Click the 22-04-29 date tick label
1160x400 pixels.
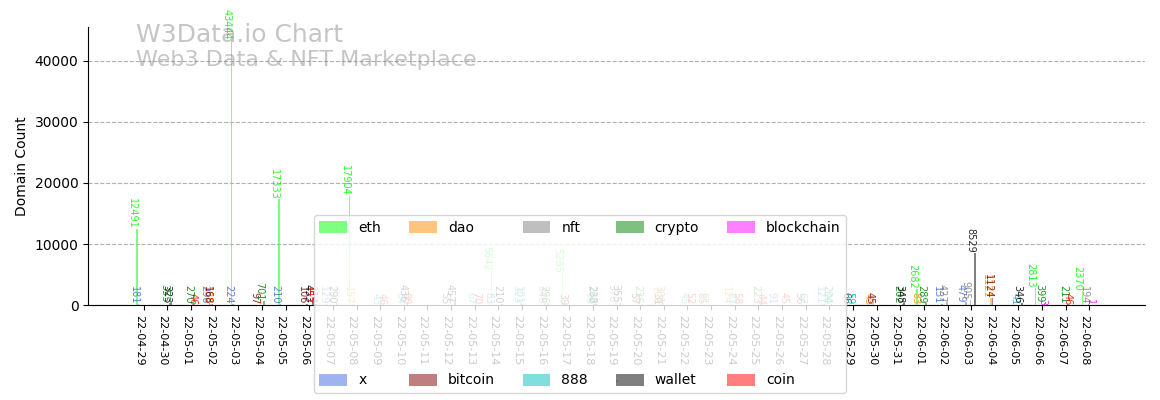(140, 342)
